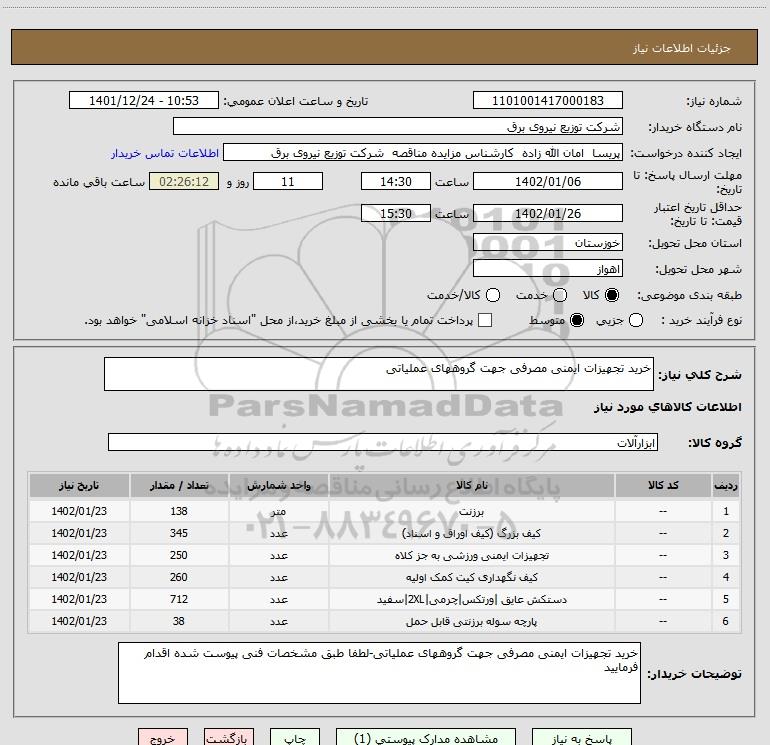This screenshot has height=745, width=770.
Task: Click quantity 138 in the table
Action: (x=179, y=511)
